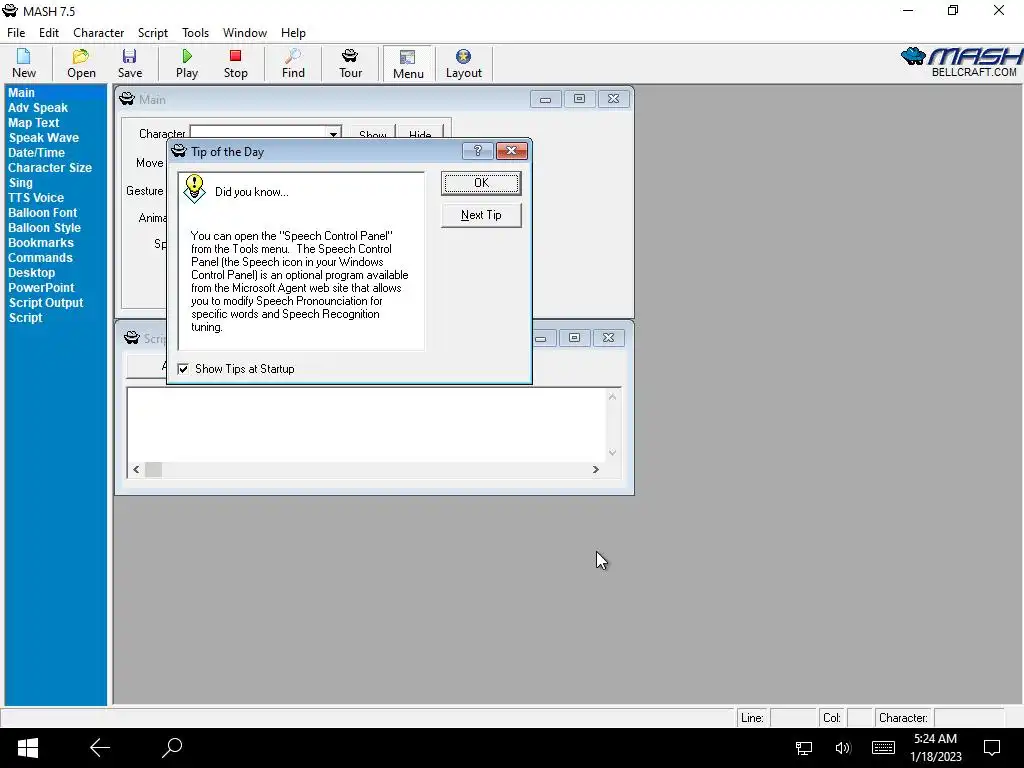Uncheck Show Tips at Startup

183,369
